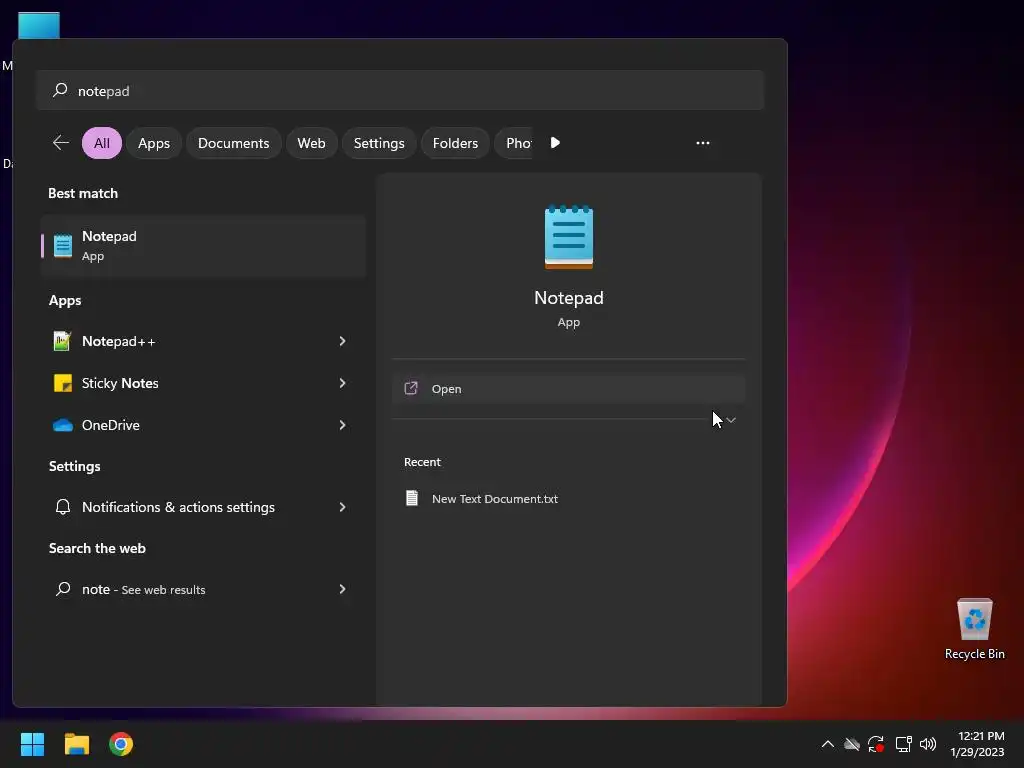Click the sync update tray icon

coord(876,744)
